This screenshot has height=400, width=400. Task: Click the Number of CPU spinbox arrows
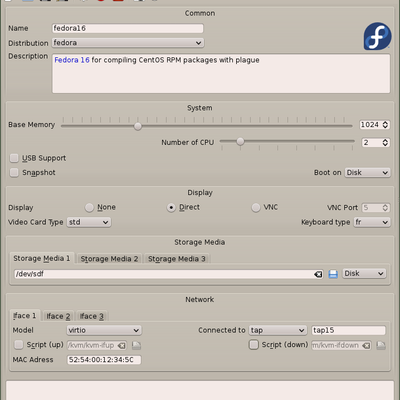coord(385,143)
